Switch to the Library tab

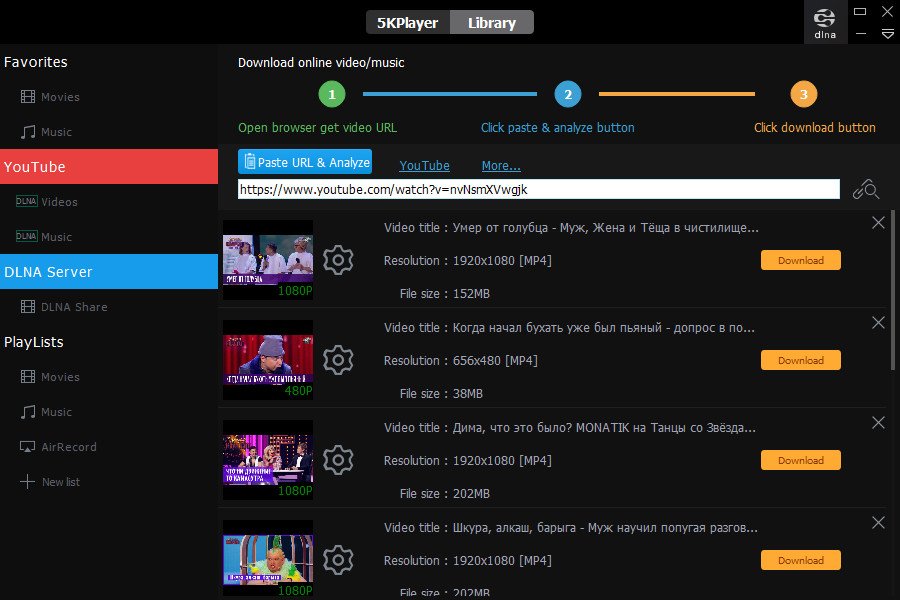click(x=492, y=23)
